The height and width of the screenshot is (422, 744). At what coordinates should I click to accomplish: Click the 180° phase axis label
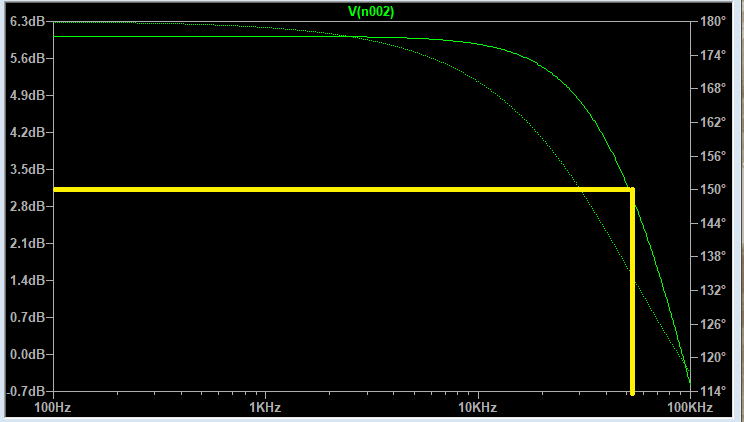[x=713, y=21]
